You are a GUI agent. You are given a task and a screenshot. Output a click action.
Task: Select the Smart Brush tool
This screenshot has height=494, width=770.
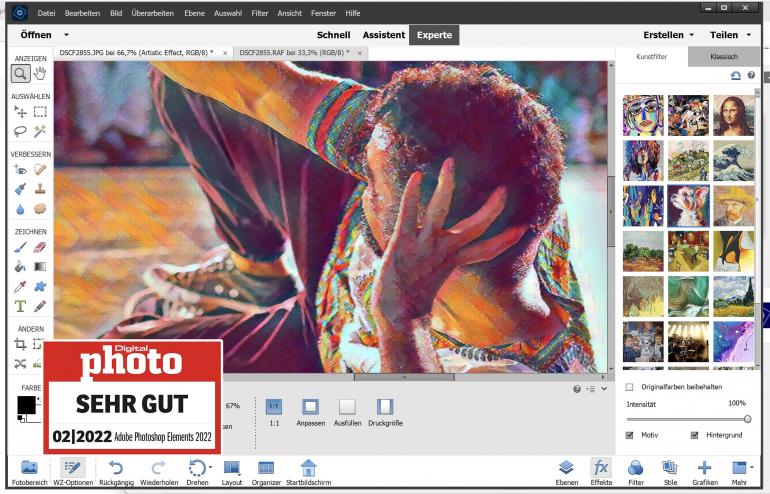pyautogui.click(x=20, y=189)
